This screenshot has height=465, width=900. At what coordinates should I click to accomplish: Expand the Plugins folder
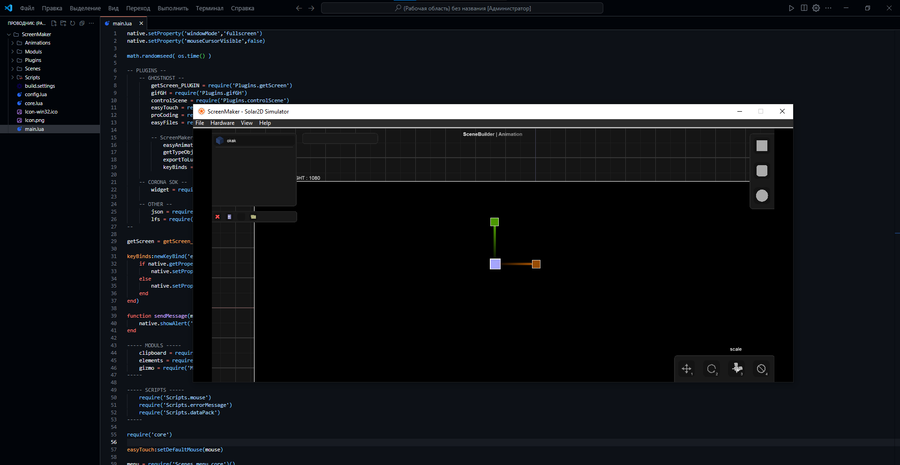13,60
